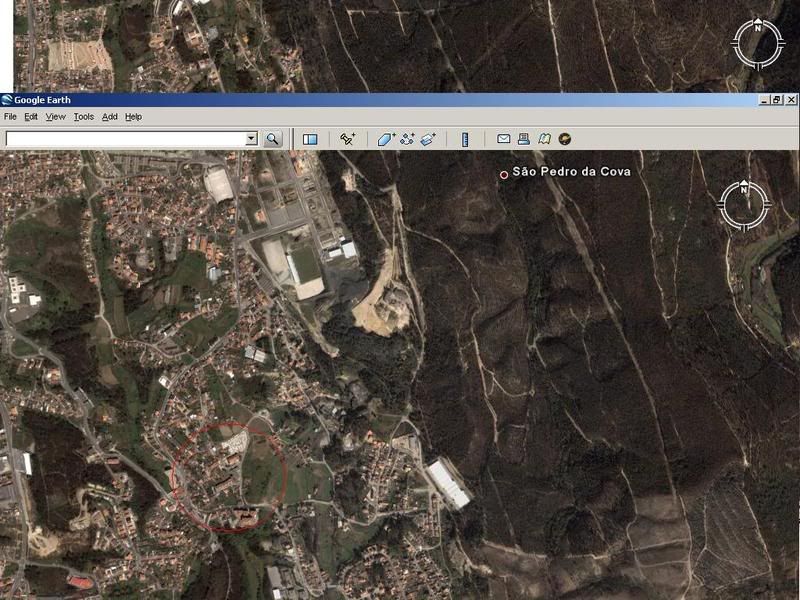Click the compass in the background image above
The height and width of the screenshot is (600, 800).
(x=758, y=44)
